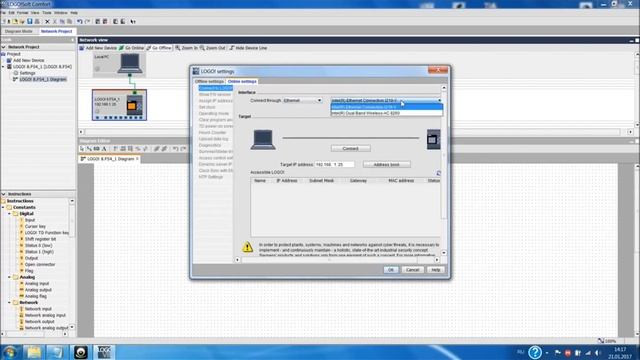Click Help in LOGO! settings dialog
The width and height of the screenshot is (640, 360).
tap(436, 270)
